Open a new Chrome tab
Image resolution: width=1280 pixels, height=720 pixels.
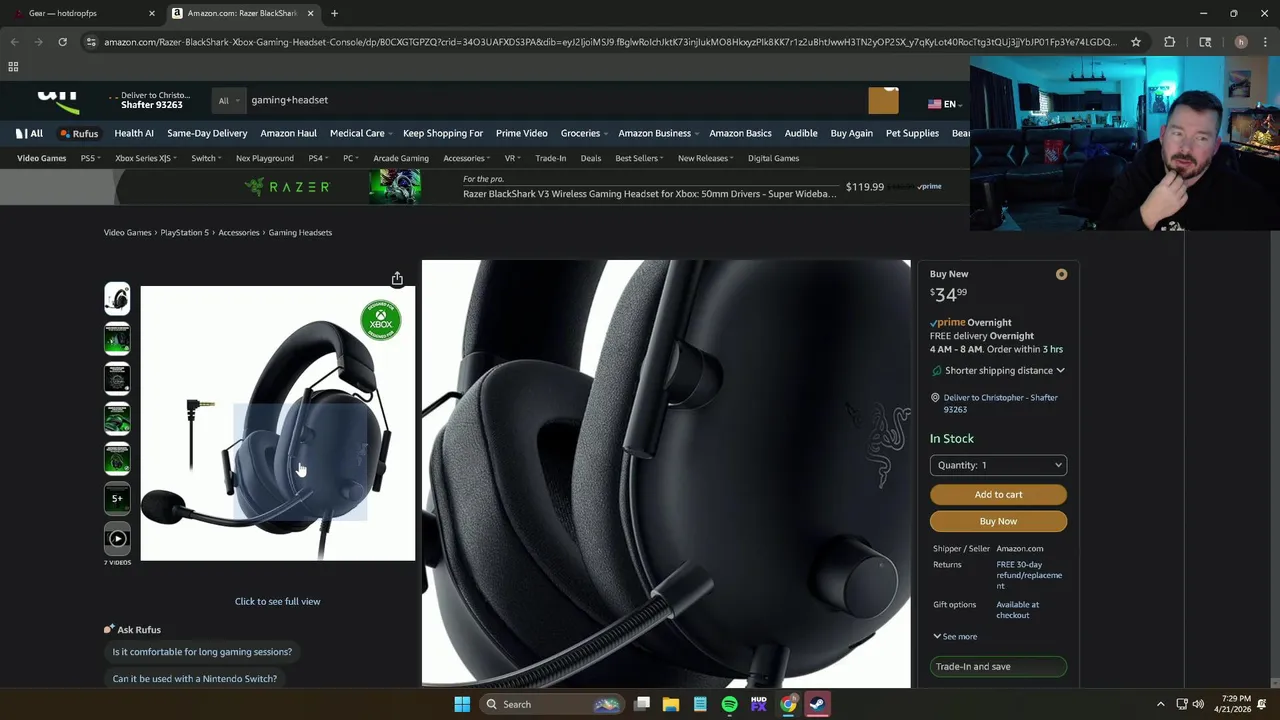click(334, 13)
